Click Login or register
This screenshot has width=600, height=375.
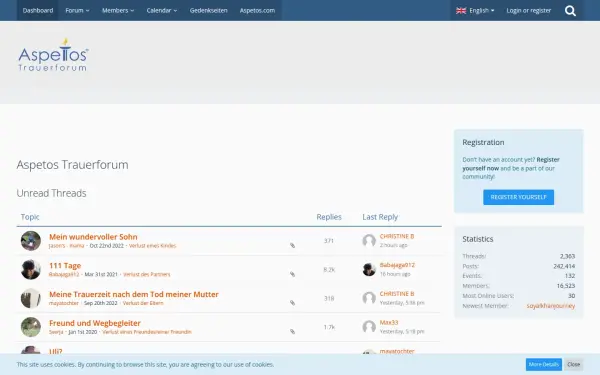point(528,11)
